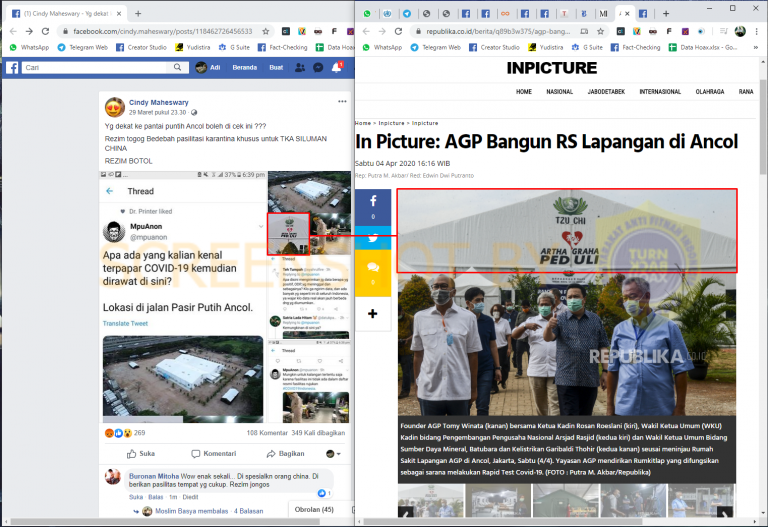768x527 pixels.
Task: Click the yellow comments share button
Action: point(373,273)
